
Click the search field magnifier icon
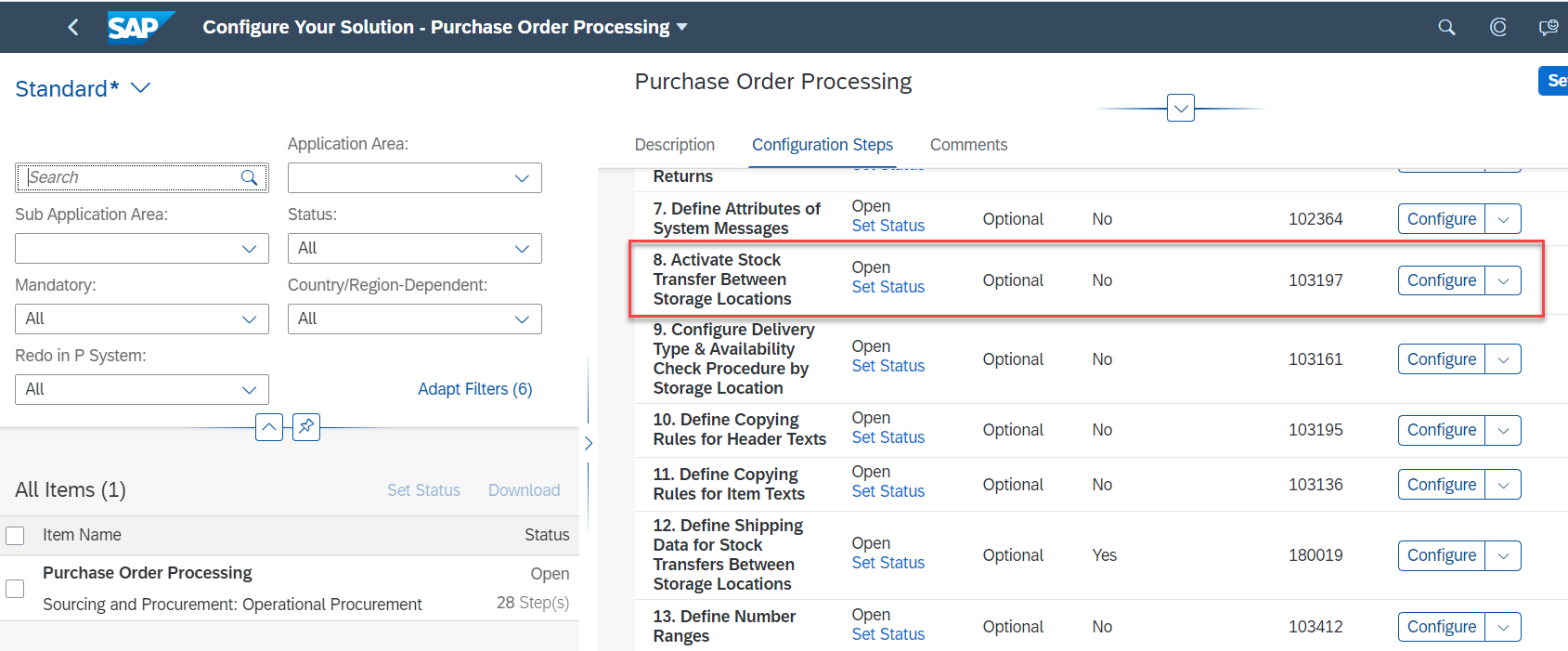(x=249, y=177)
